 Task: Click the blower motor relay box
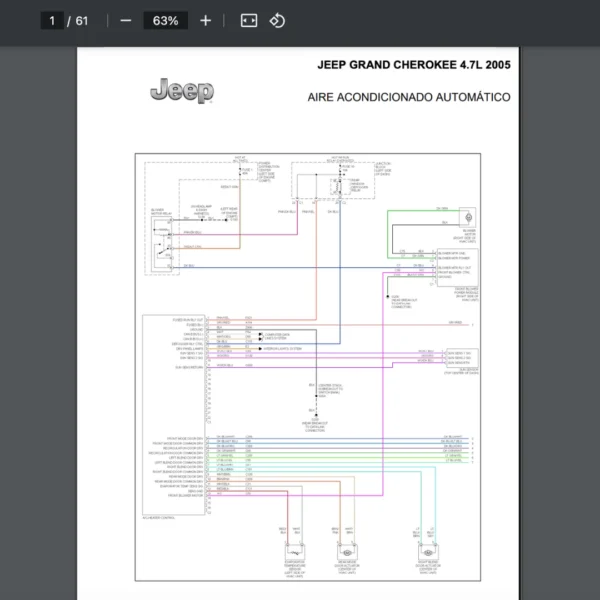pyautogui.click(x=157, y=239)
